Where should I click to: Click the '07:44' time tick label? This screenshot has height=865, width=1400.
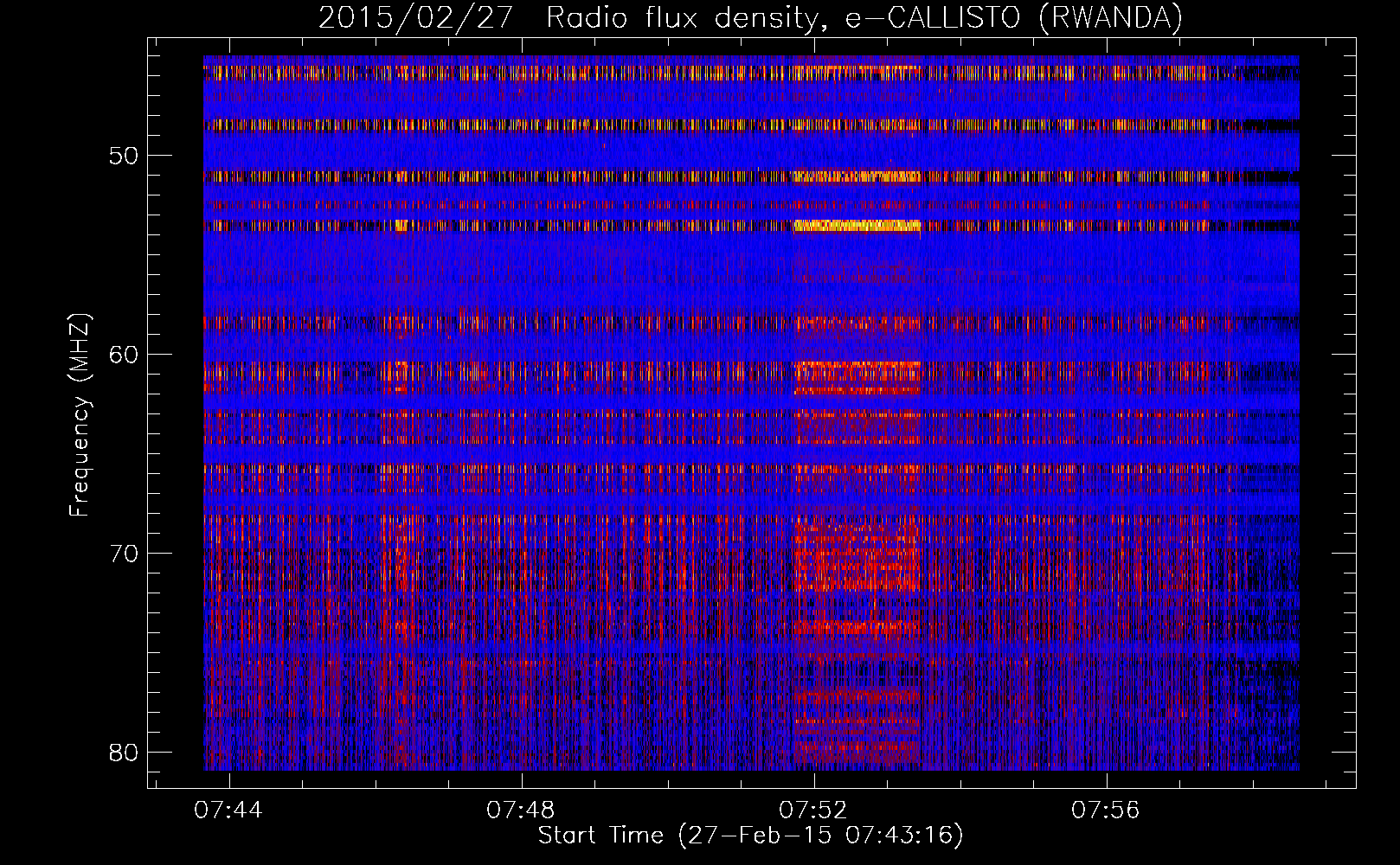click(228, 811)
